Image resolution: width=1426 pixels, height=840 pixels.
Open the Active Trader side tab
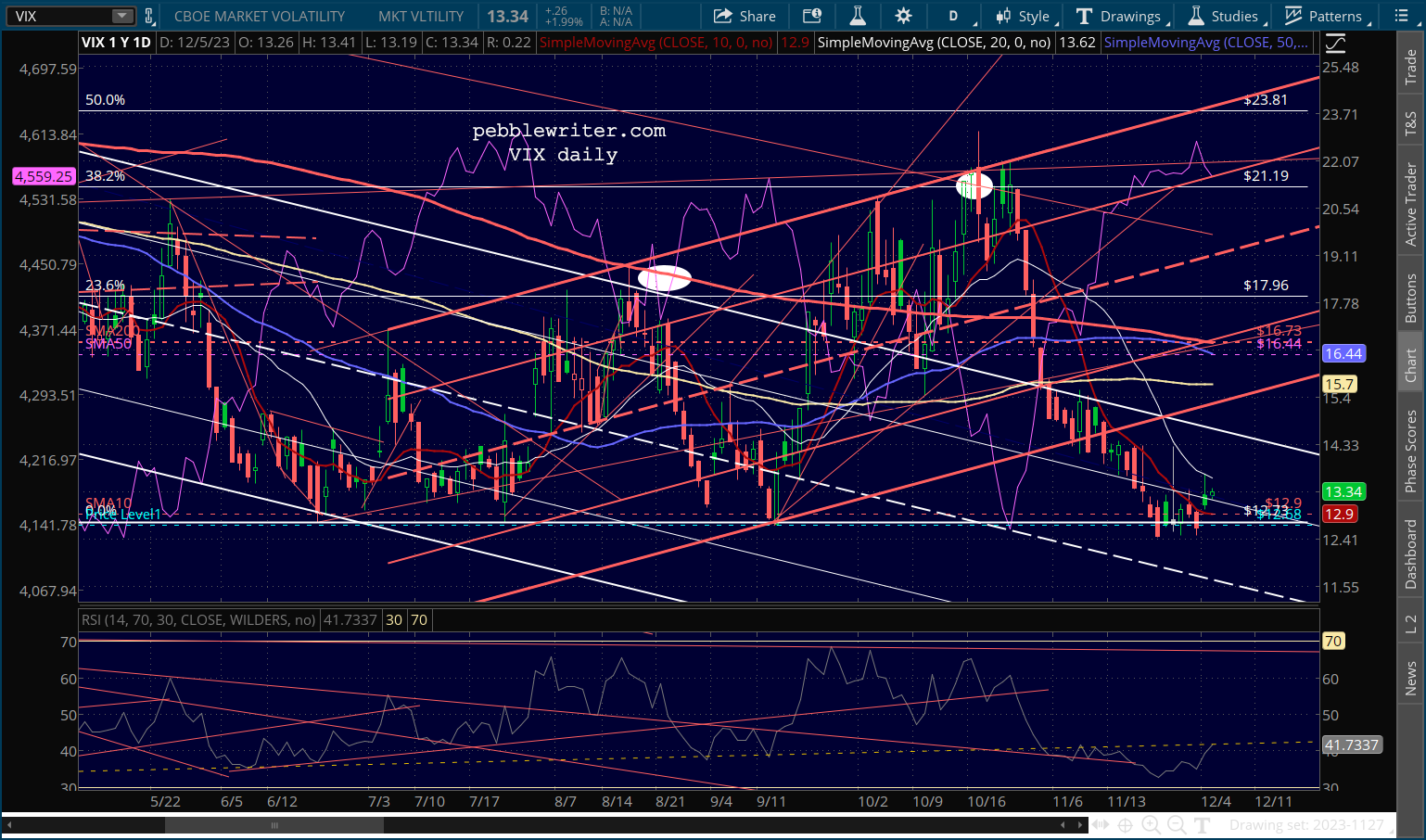1410,204
